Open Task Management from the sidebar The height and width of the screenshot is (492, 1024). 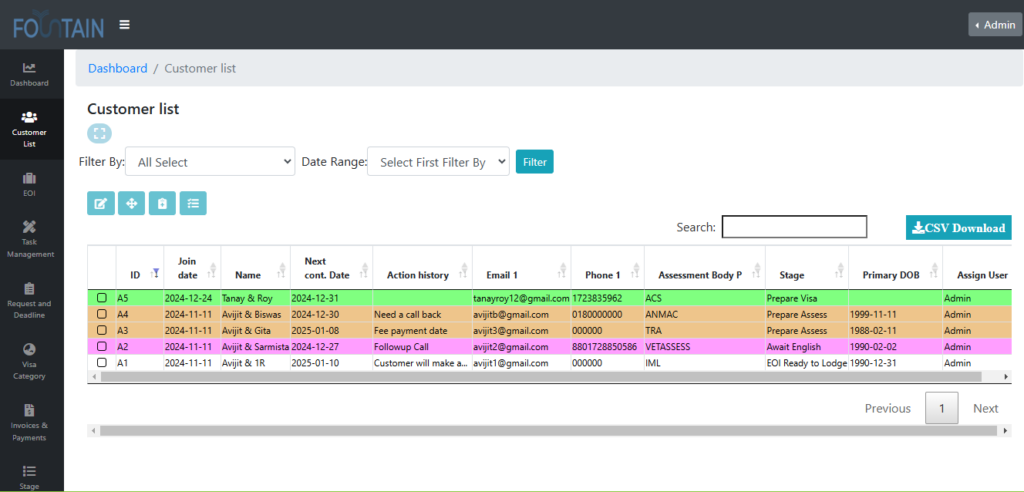[x=29, y=239]
